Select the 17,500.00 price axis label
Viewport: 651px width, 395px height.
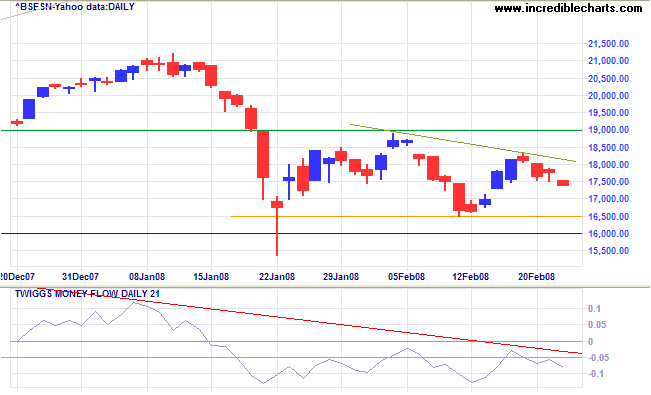[x=608, y=182]
